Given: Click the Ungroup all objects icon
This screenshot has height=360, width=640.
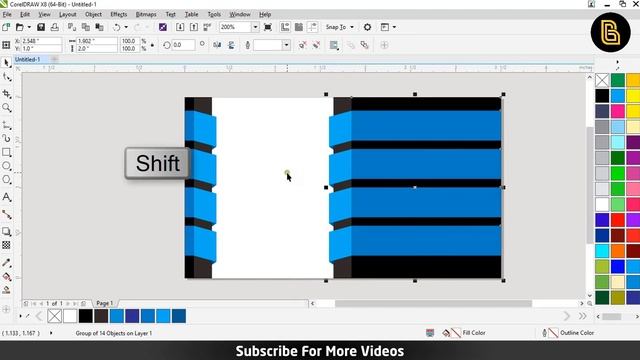Looking at the screenshot, I should pyautogui.click(x=316, y=45).
